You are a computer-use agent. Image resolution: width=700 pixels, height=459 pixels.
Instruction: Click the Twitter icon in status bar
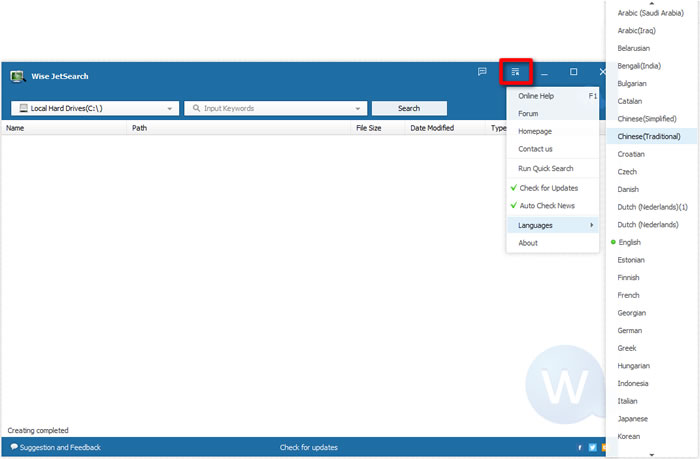[592, 447]
